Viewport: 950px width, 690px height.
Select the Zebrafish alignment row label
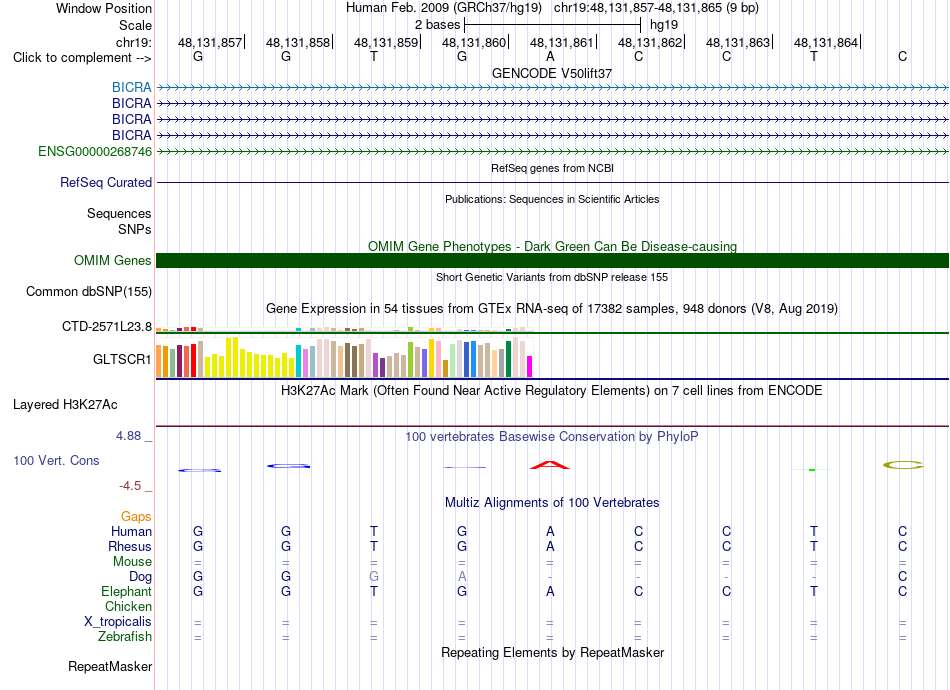click(x=125, y=637)
